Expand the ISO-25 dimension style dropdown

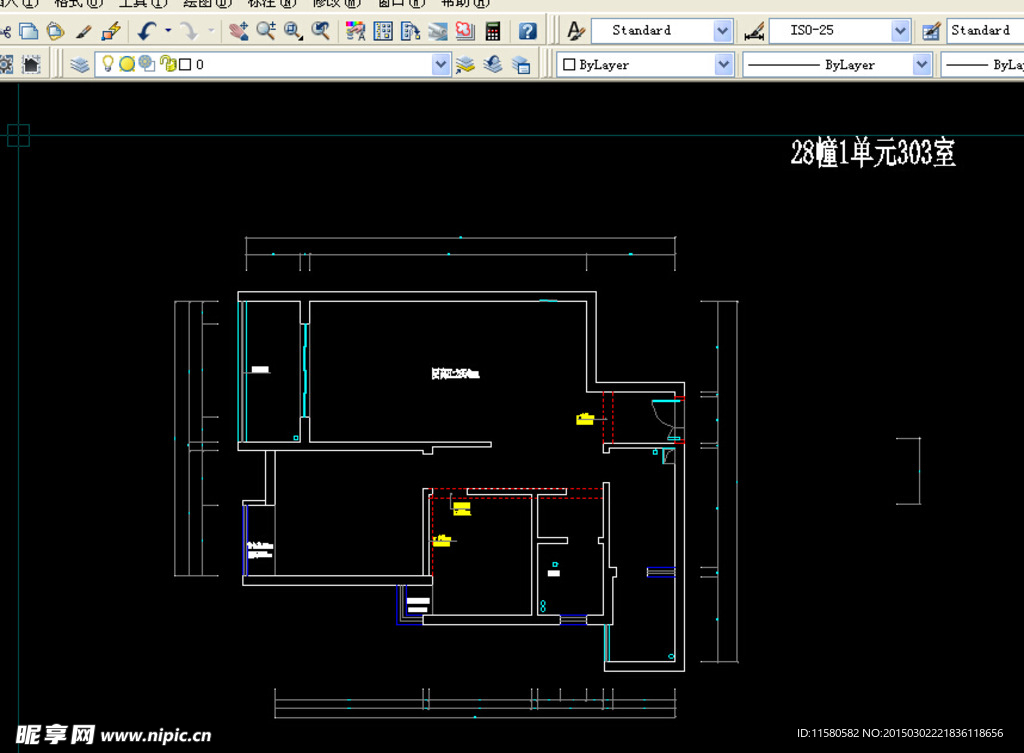click(x=900, y=31)
